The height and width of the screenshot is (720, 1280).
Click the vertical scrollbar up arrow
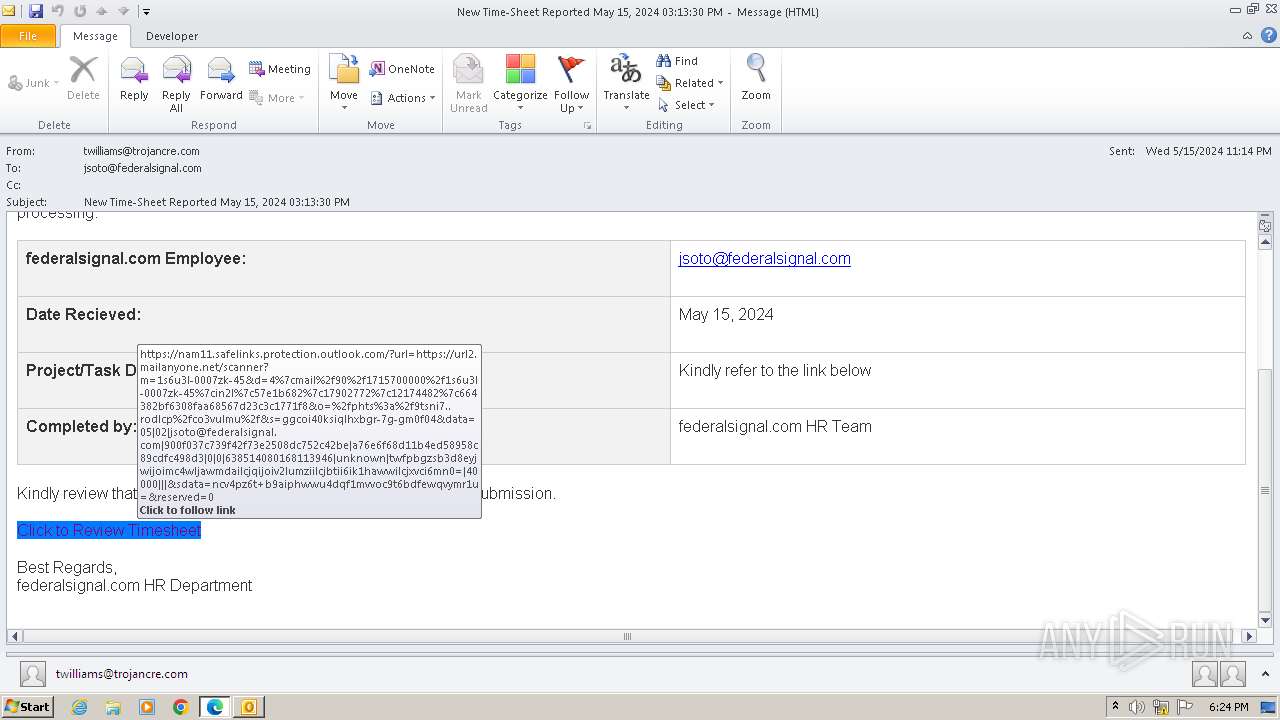point(1265,242)
